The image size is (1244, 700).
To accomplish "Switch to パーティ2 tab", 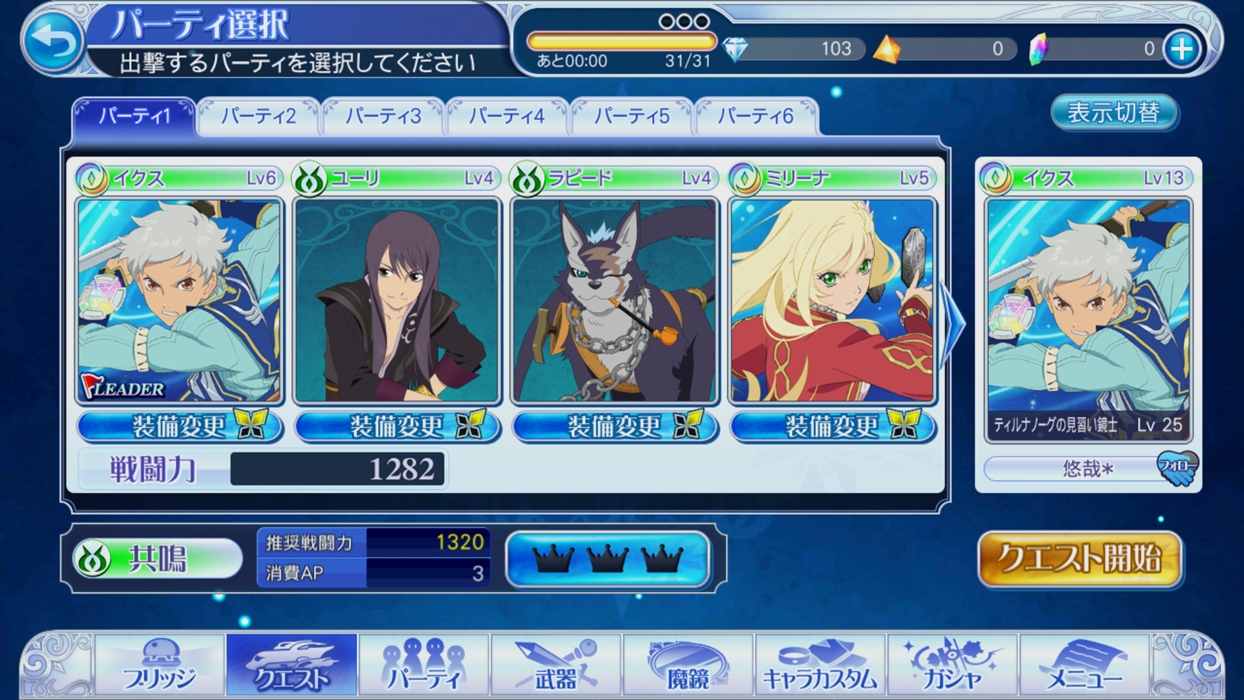I will (x=258, y=116).
